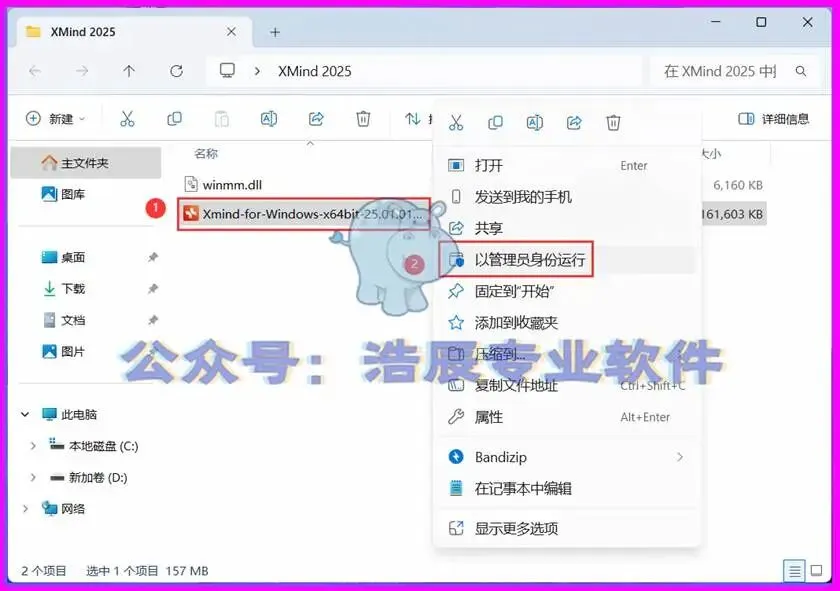Choose 发送到我的手机 menu entry
Screen dimensions: 840x591
coord(567,197)
